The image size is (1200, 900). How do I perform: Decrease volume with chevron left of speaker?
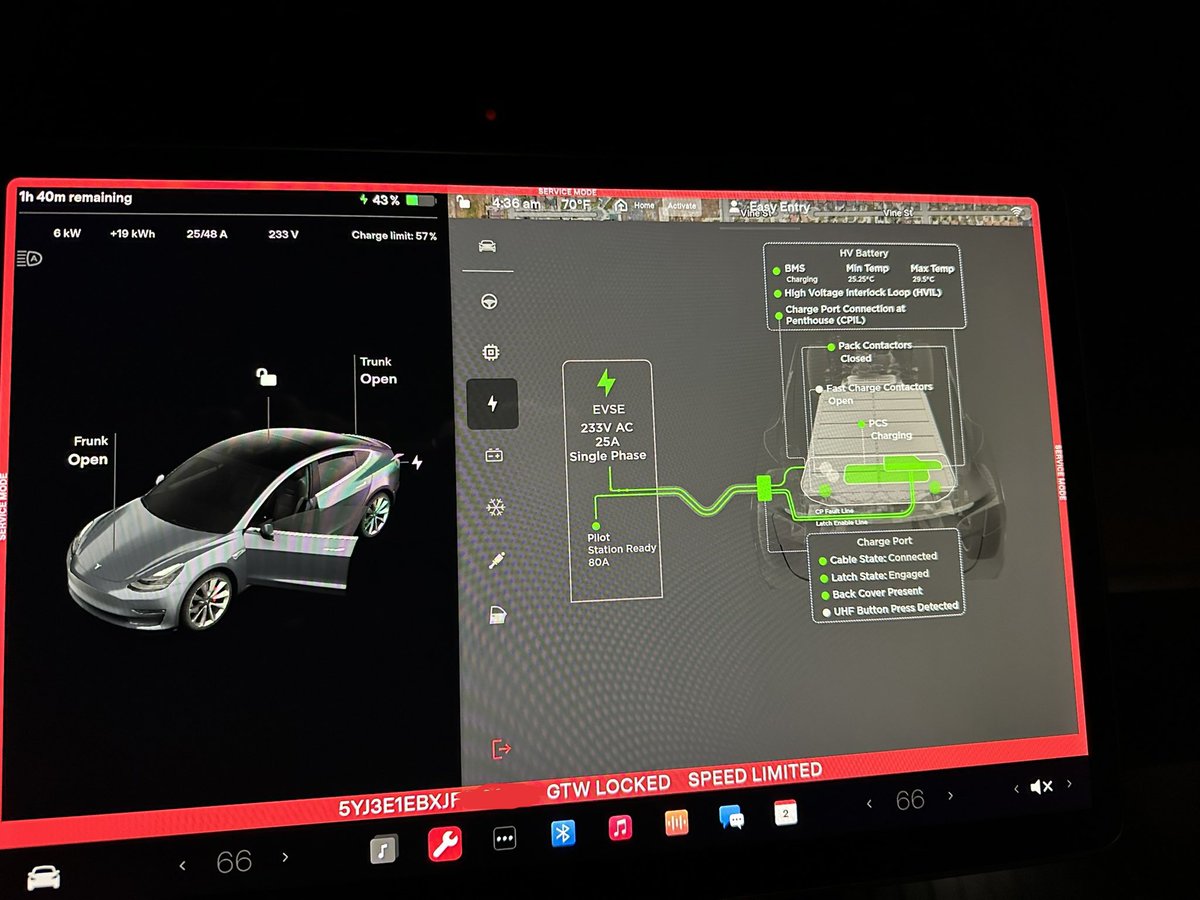click(x=1016, y=789)
